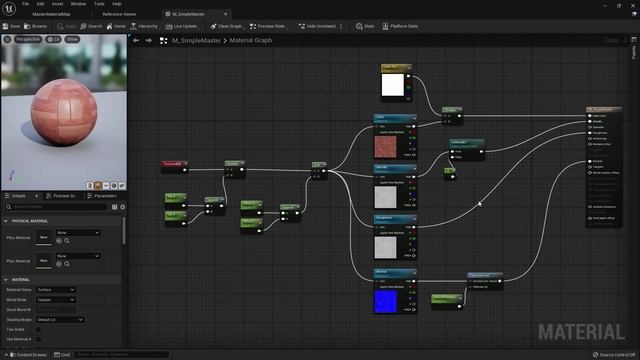Click the Search toolbar button

[x=91, y=26]
